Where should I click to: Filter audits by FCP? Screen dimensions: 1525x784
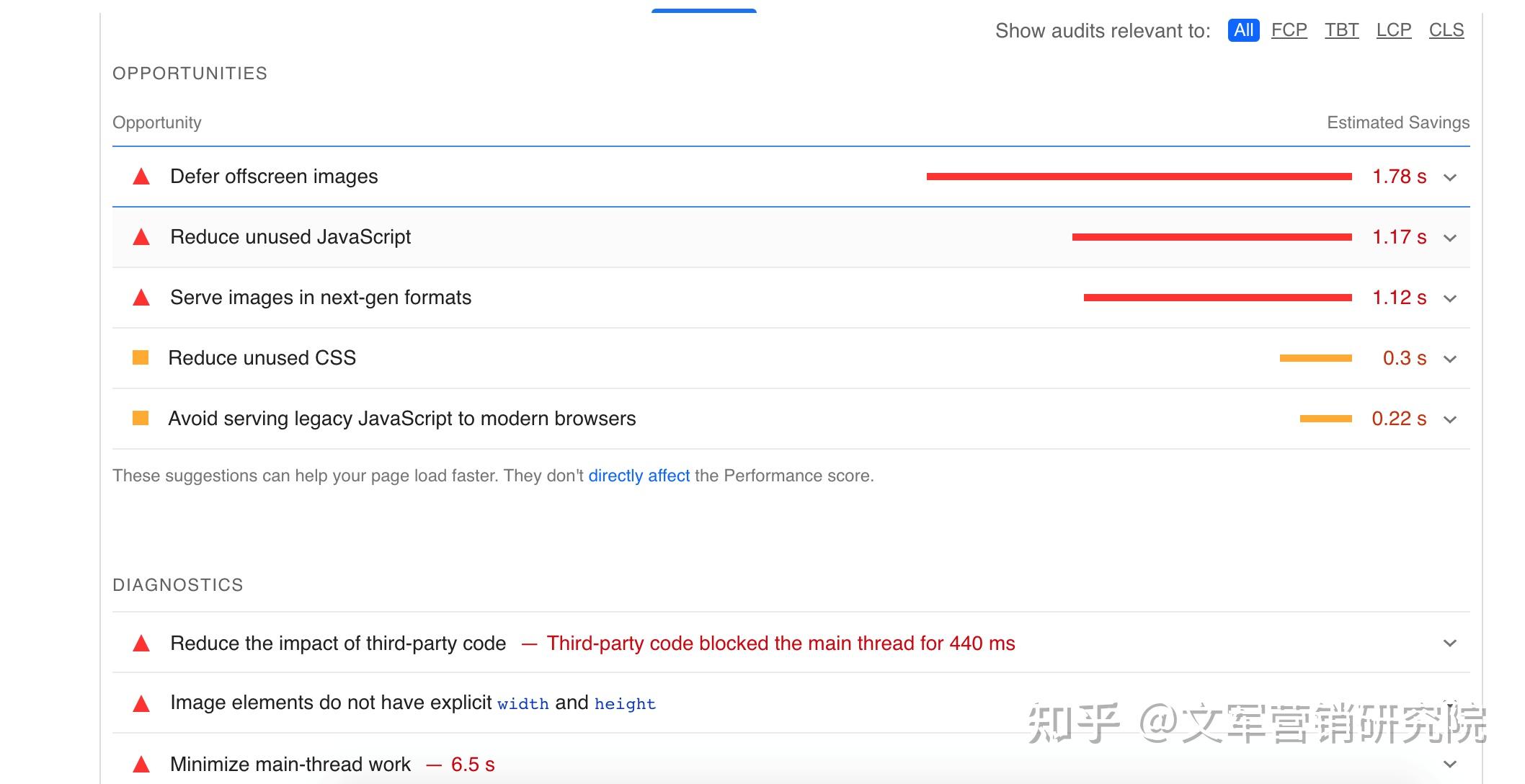tap(1289, 30)
